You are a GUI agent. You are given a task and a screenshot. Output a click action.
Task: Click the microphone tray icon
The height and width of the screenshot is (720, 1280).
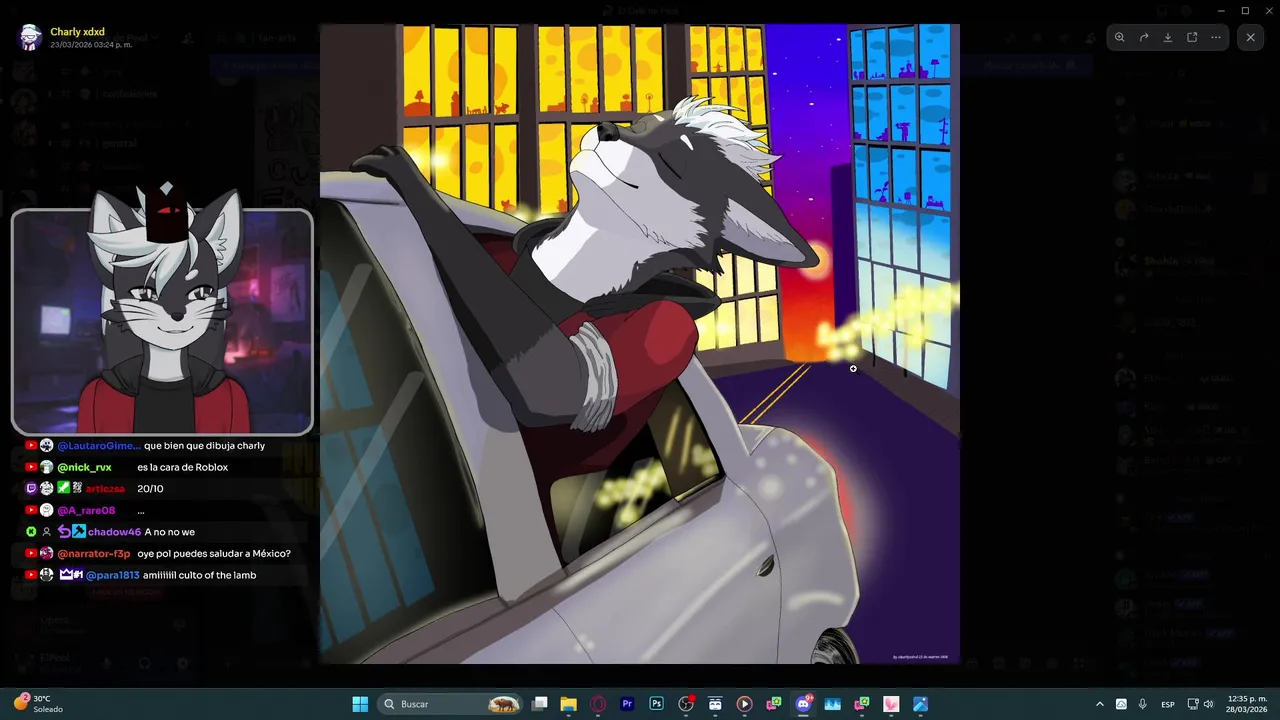point(1142,704)
